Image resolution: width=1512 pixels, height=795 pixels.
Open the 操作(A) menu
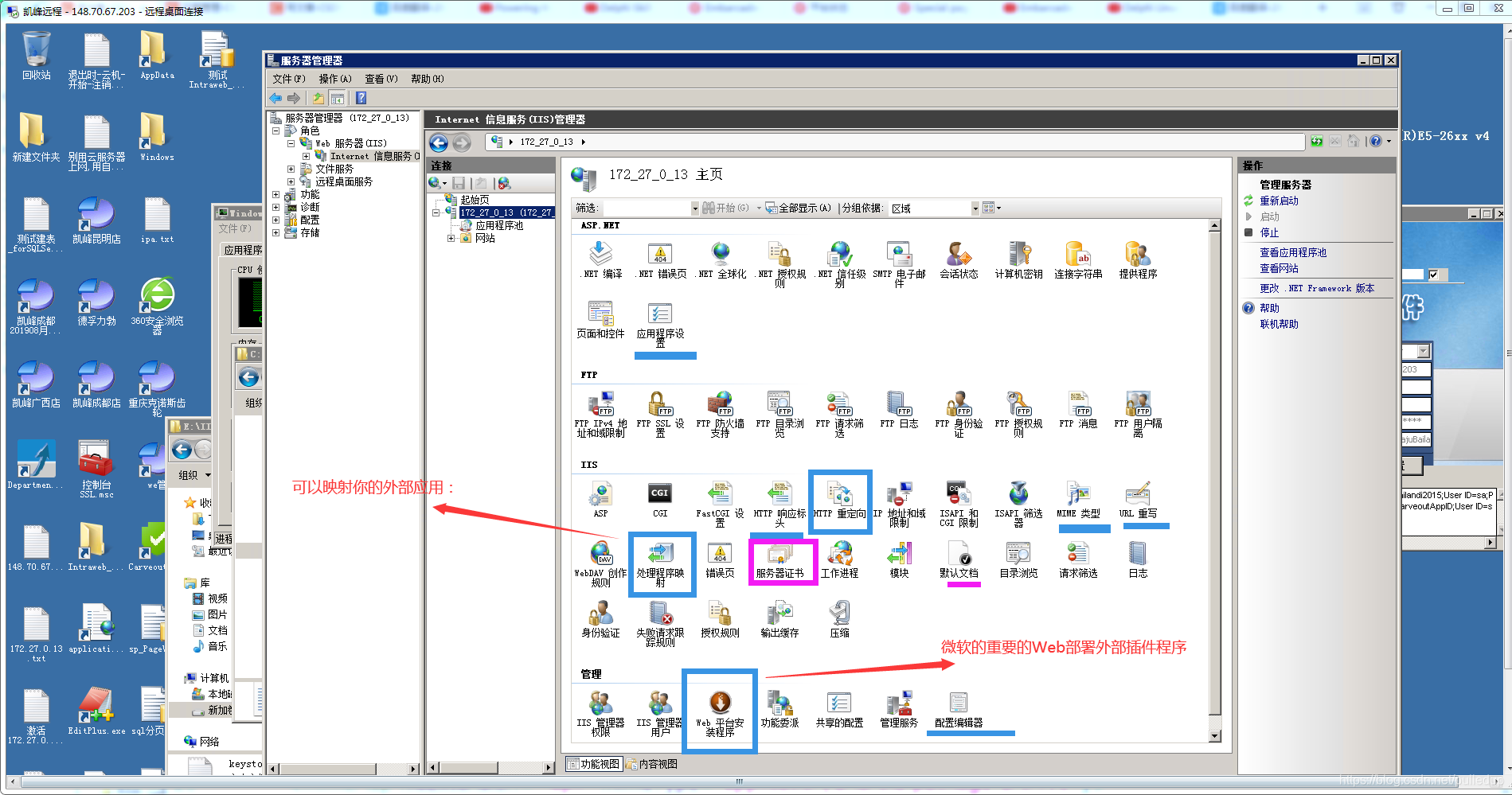334,79
